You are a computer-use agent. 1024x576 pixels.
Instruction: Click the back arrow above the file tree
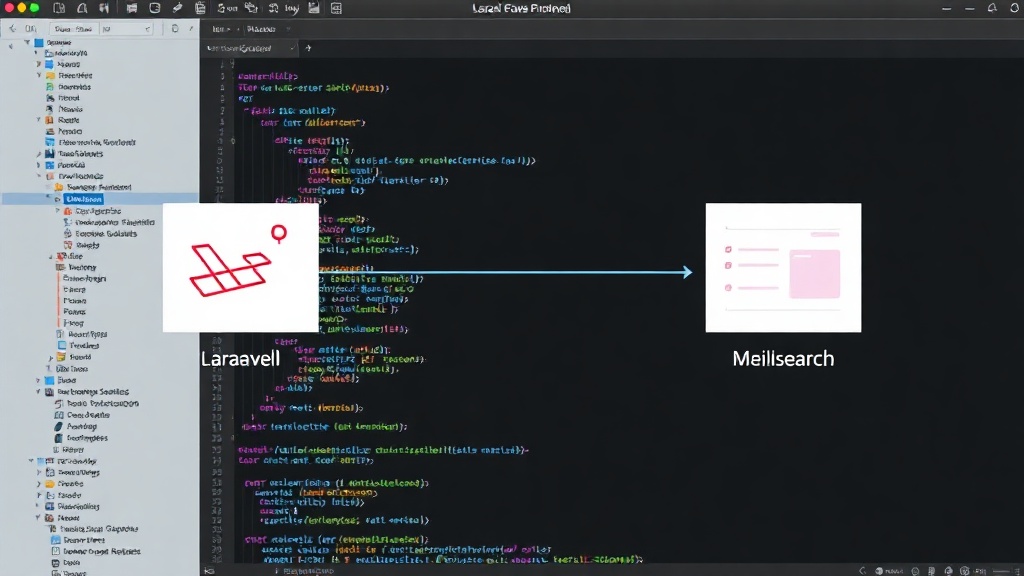pyautogui.click(x=12, y=29)
